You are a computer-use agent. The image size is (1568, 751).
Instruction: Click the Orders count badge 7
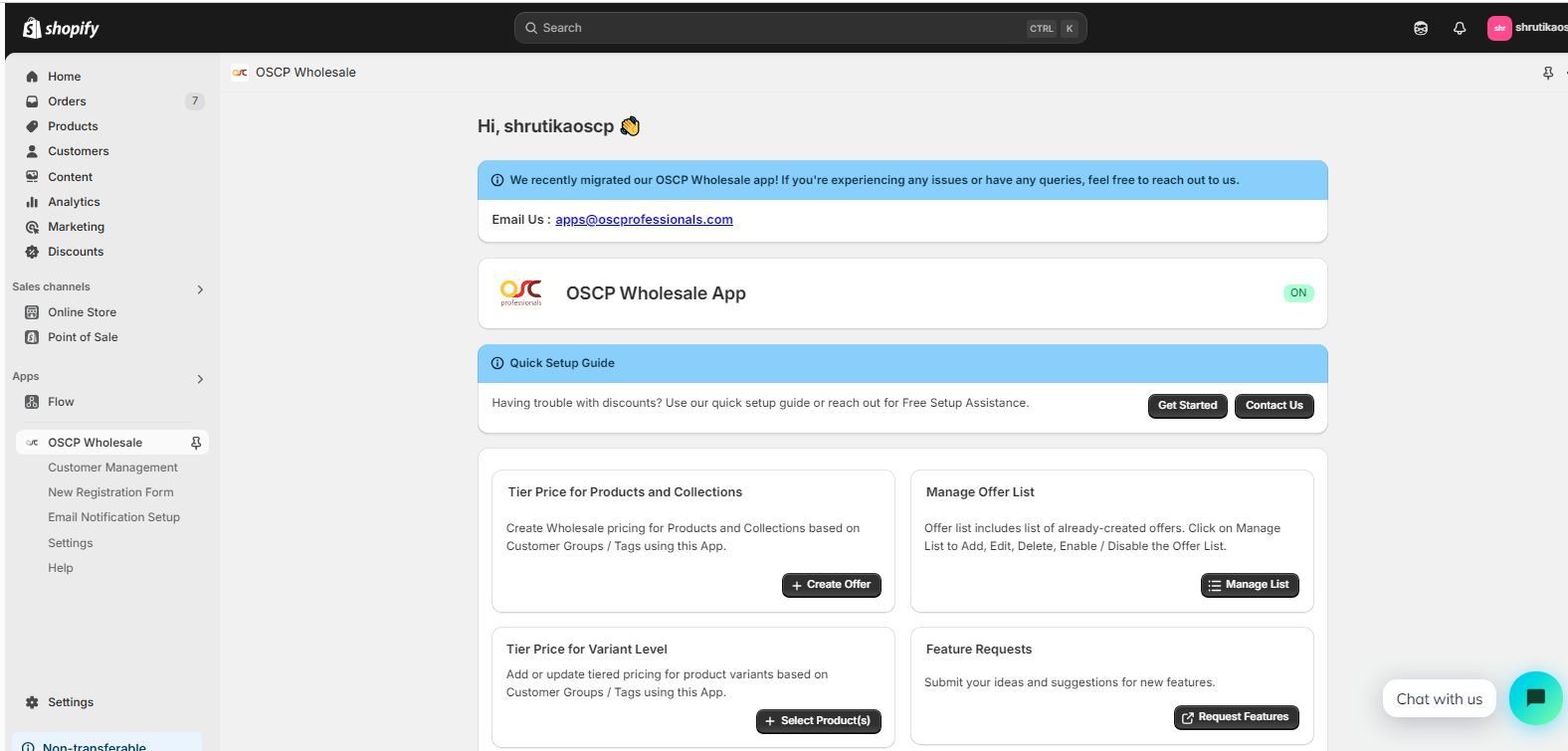(x=195, y=101)
